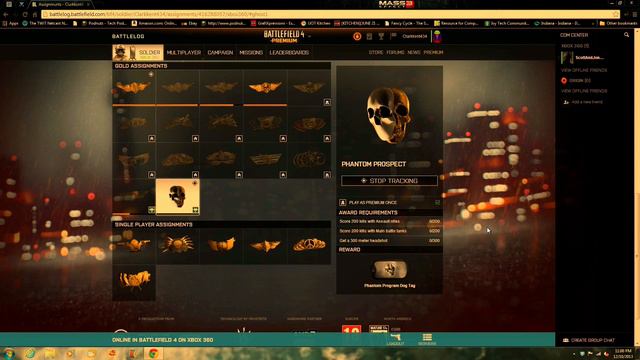The height and width of the screenshot is (360, 640).
Task: Click the ScottAndJoe friend name
Action: click(589, 58)
